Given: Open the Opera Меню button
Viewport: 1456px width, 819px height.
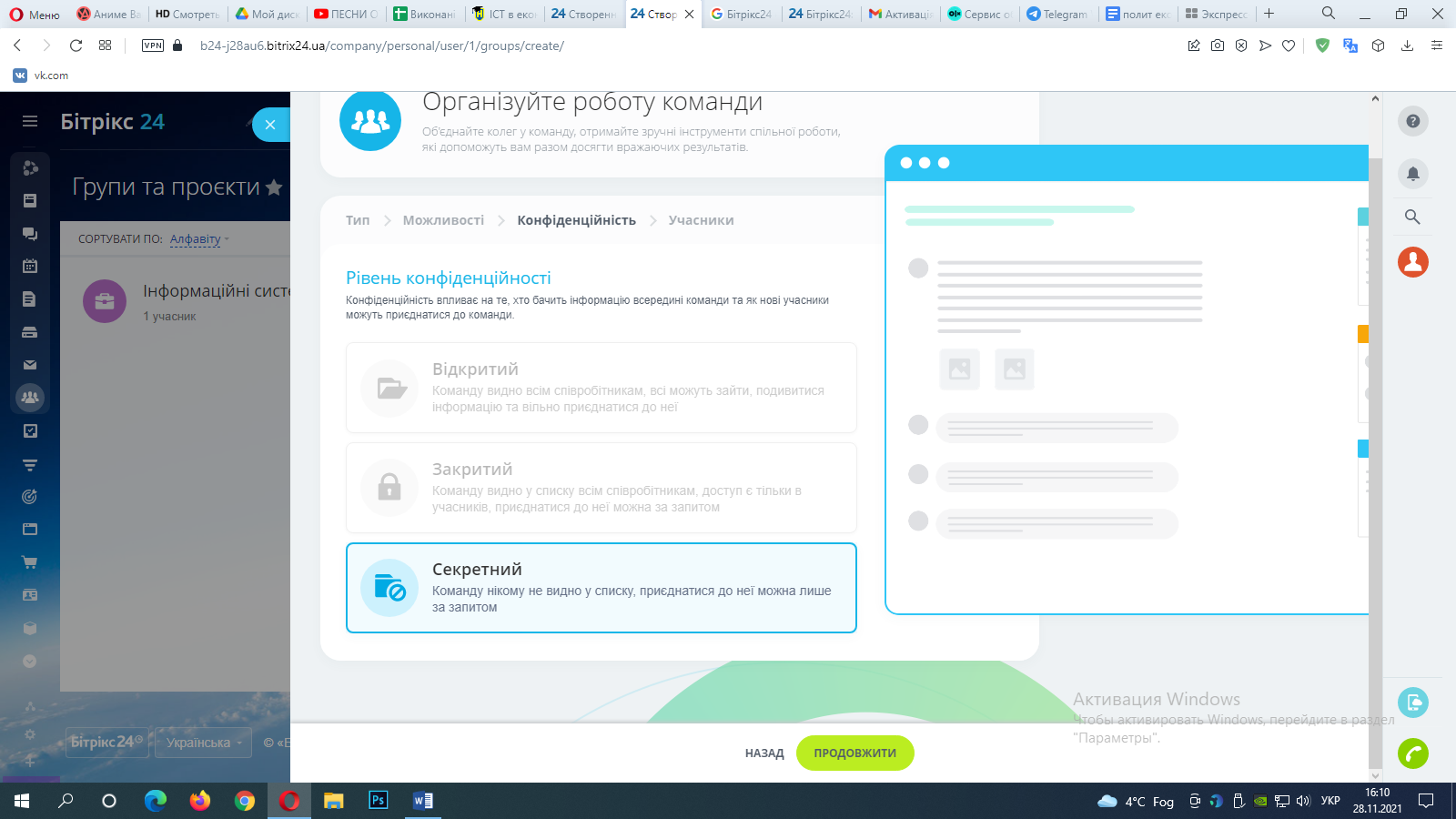Looking at the screenshot, I should pyautogui.click(x=35, y=14).
